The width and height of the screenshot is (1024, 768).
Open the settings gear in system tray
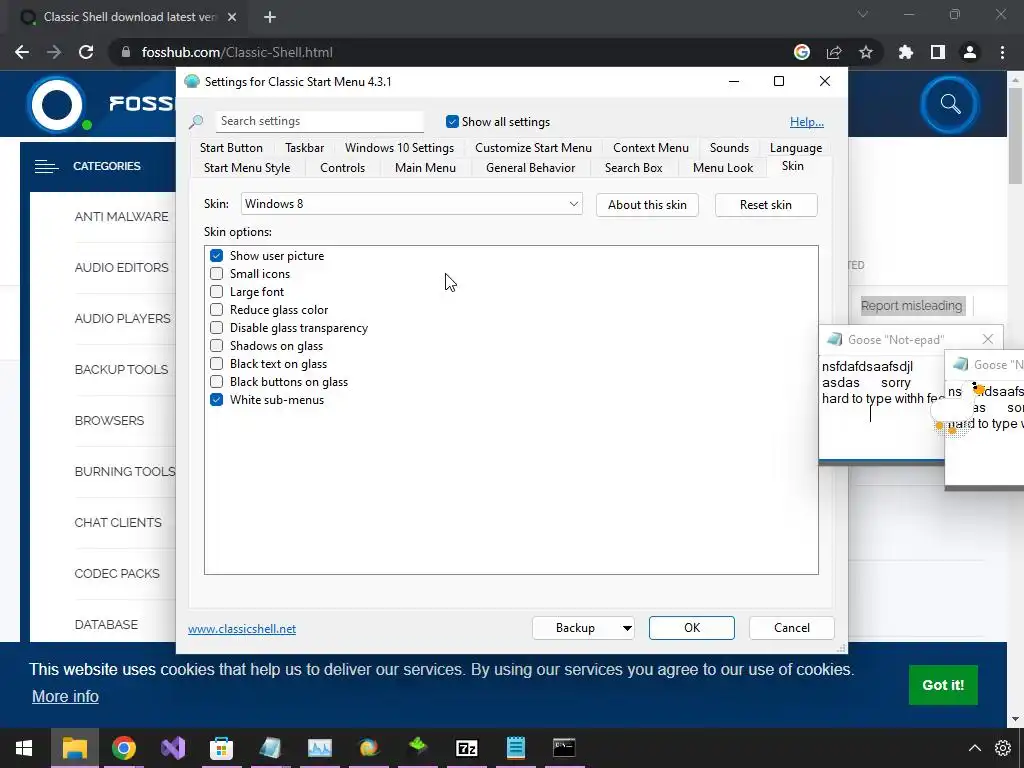pyautogui.click(x=1003, y=748)
